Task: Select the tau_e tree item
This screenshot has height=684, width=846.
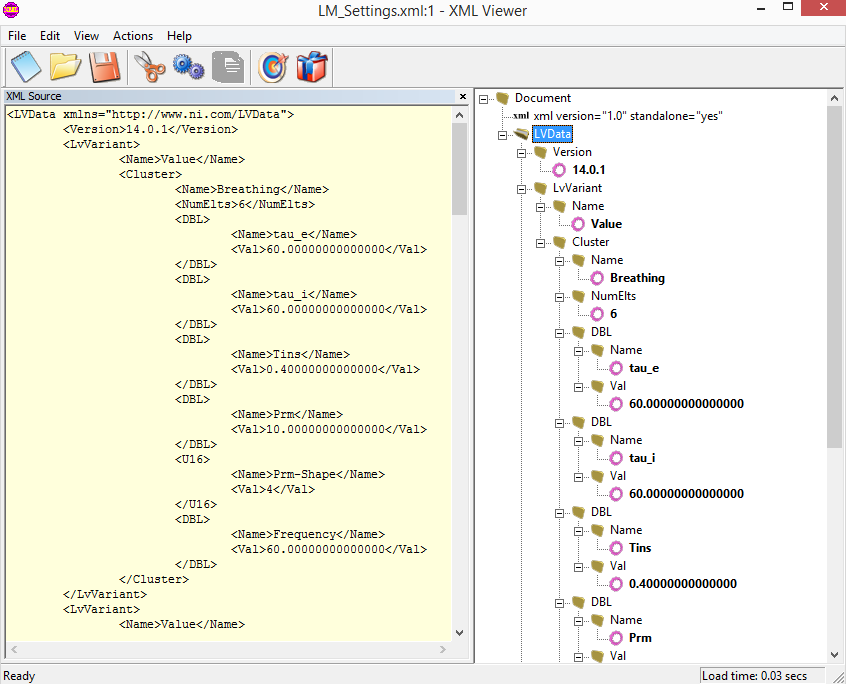Action: [x=643, y=368]
